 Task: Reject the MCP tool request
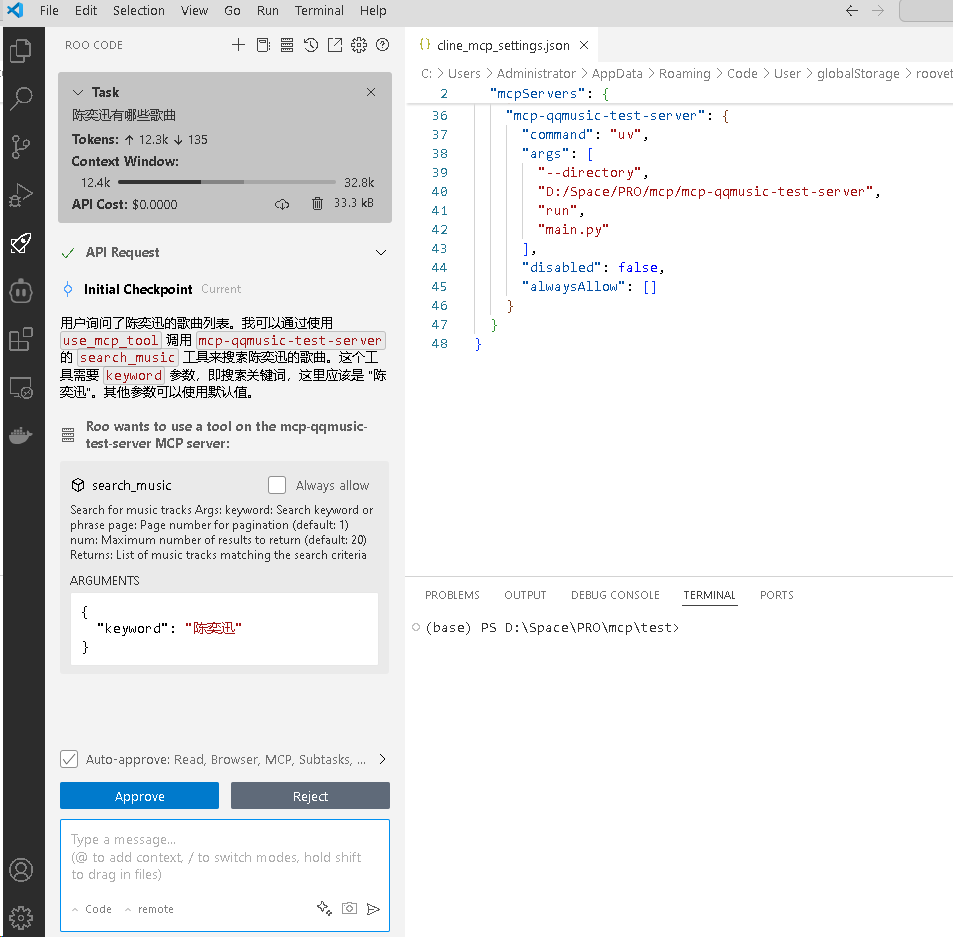(310, 796)
